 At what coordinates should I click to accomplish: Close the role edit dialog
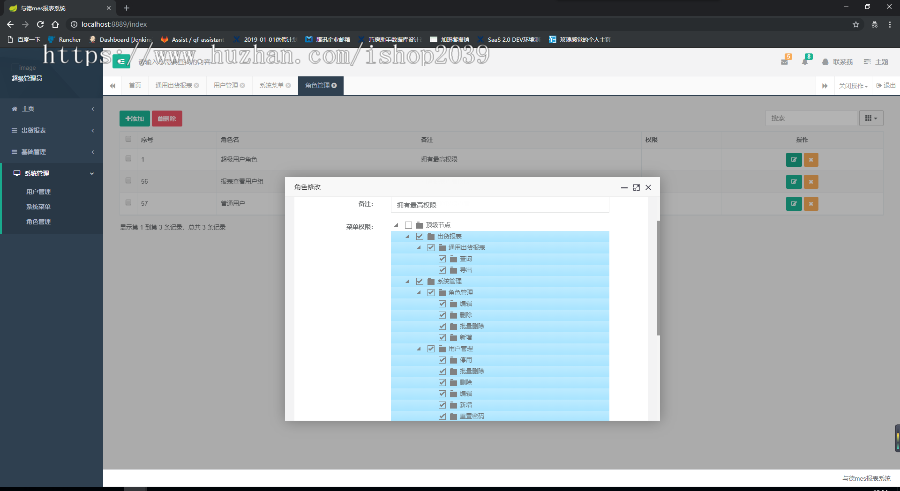(x=648, y=187)
